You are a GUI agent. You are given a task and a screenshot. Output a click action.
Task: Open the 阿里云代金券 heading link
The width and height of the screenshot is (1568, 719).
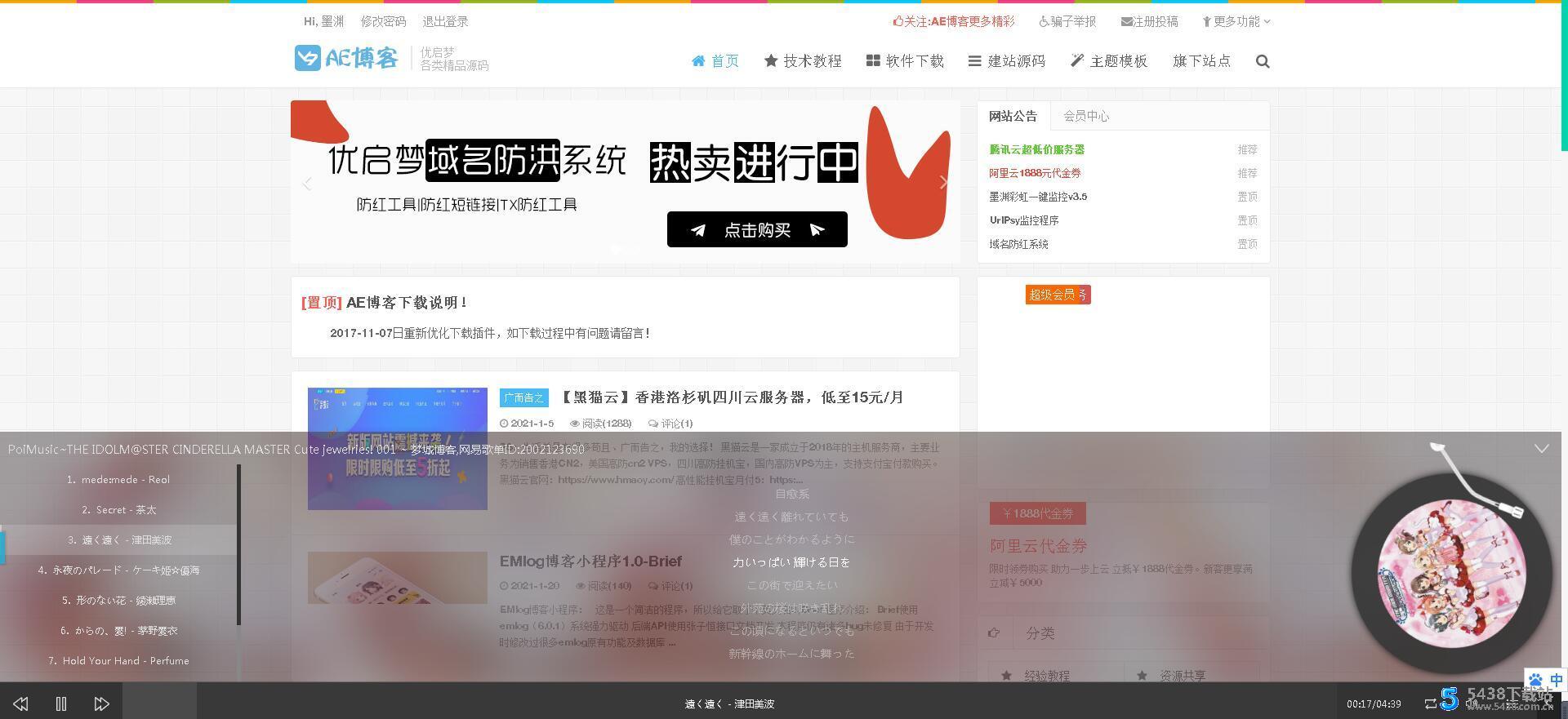pos(1038,546)
